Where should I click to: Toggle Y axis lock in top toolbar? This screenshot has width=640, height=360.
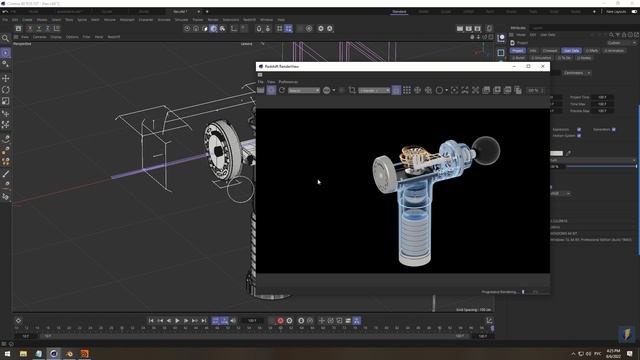click(x=39, y=28)
